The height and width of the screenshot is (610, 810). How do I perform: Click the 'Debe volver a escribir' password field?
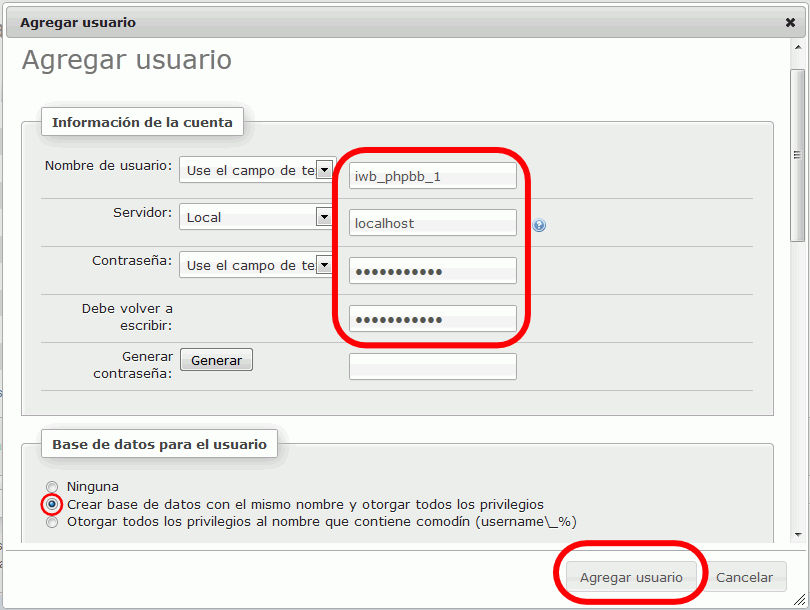click(432, 319)
